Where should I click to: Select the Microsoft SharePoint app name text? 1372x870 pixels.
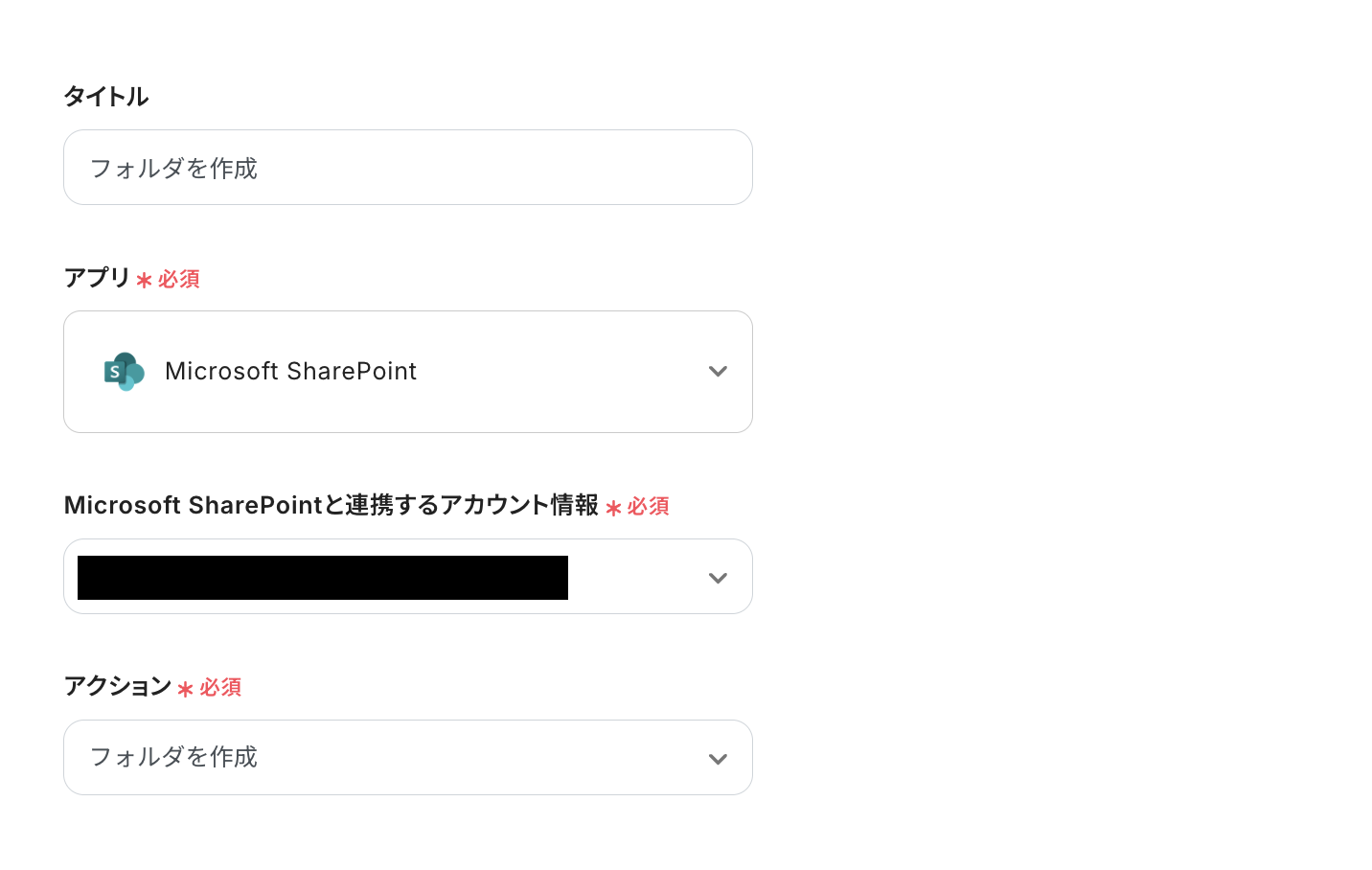click(290, 372)
